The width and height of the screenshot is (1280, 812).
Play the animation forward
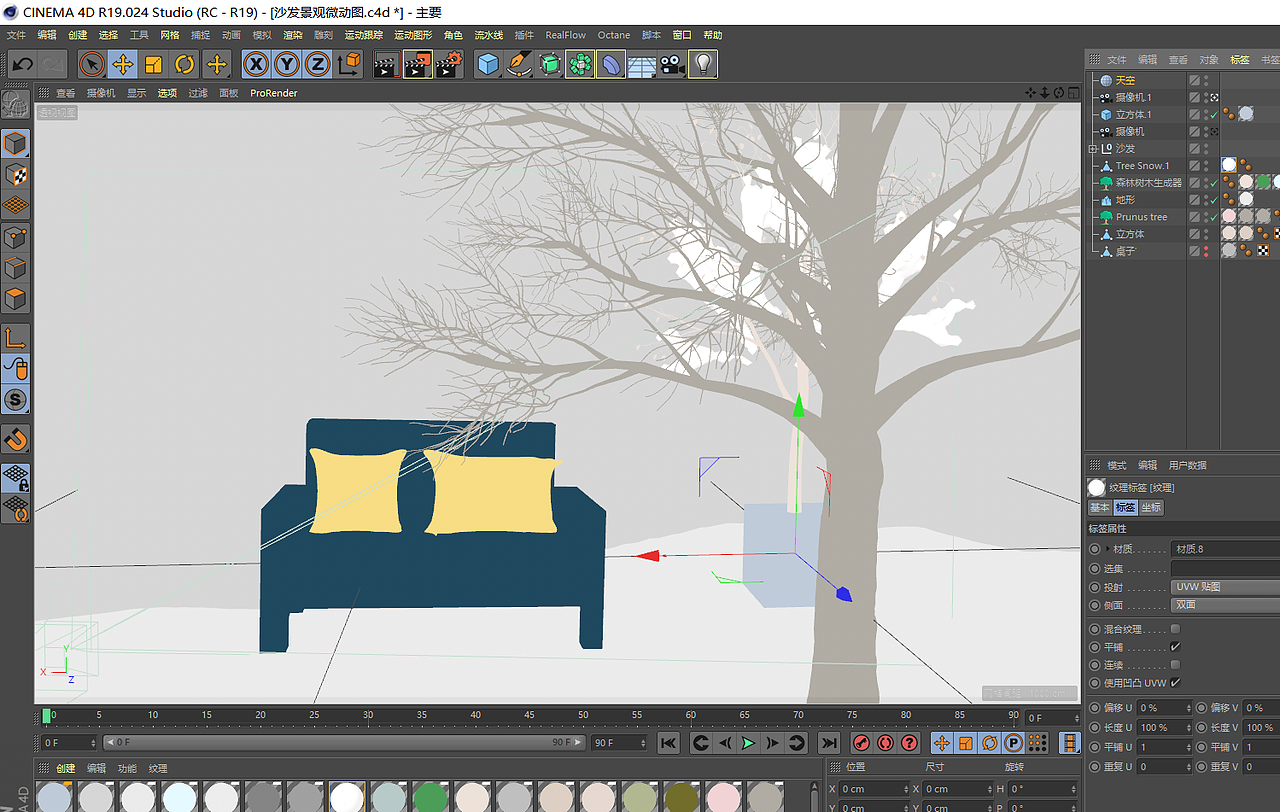pyautogui.click(x=748, y=743)
